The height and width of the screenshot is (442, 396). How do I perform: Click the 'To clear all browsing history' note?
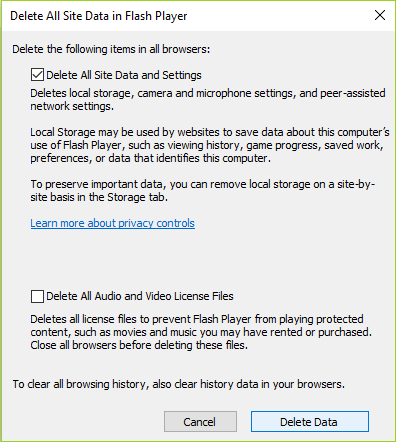tap(179, 384)
